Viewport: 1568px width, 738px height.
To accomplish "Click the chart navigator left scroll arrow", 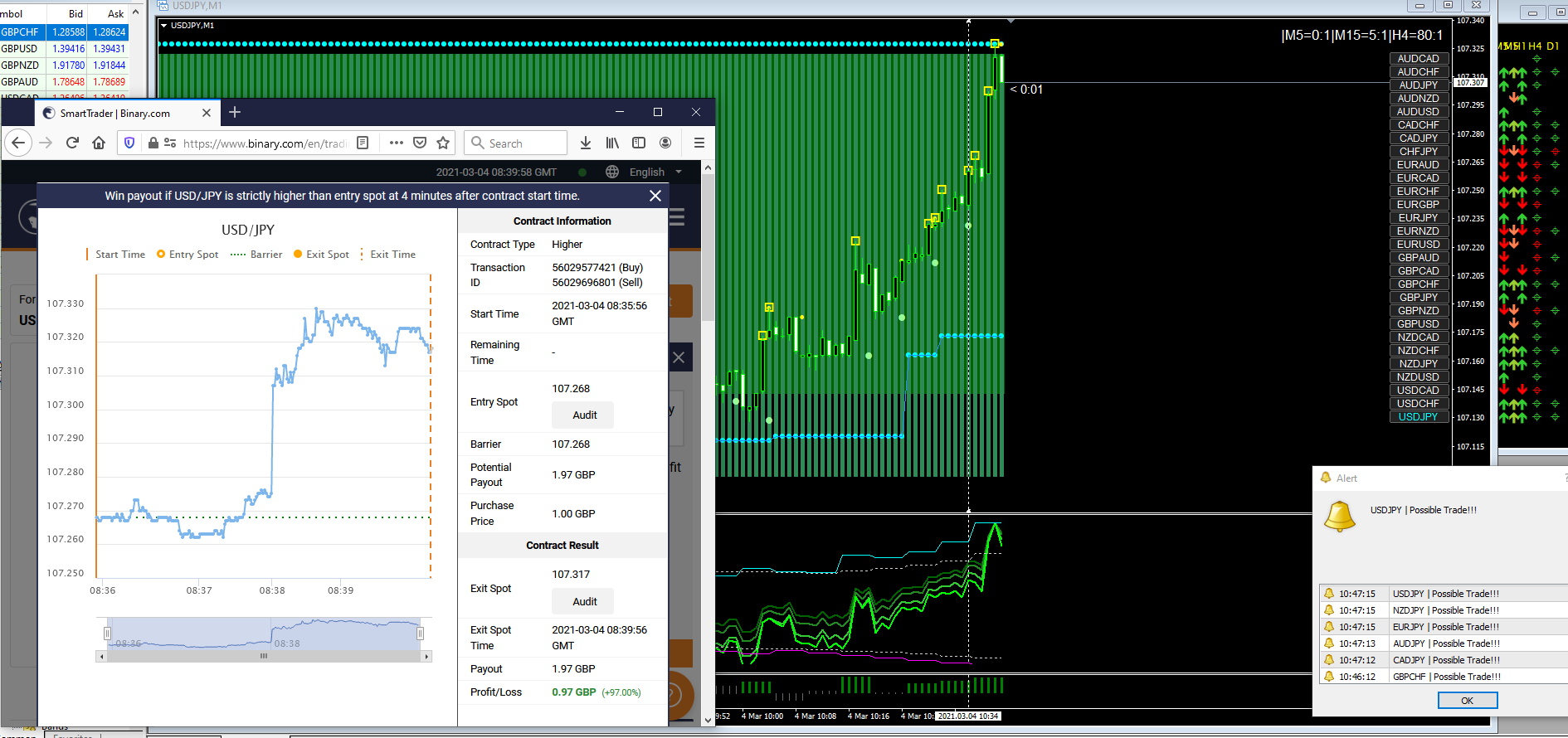I will tap(102, 656).
